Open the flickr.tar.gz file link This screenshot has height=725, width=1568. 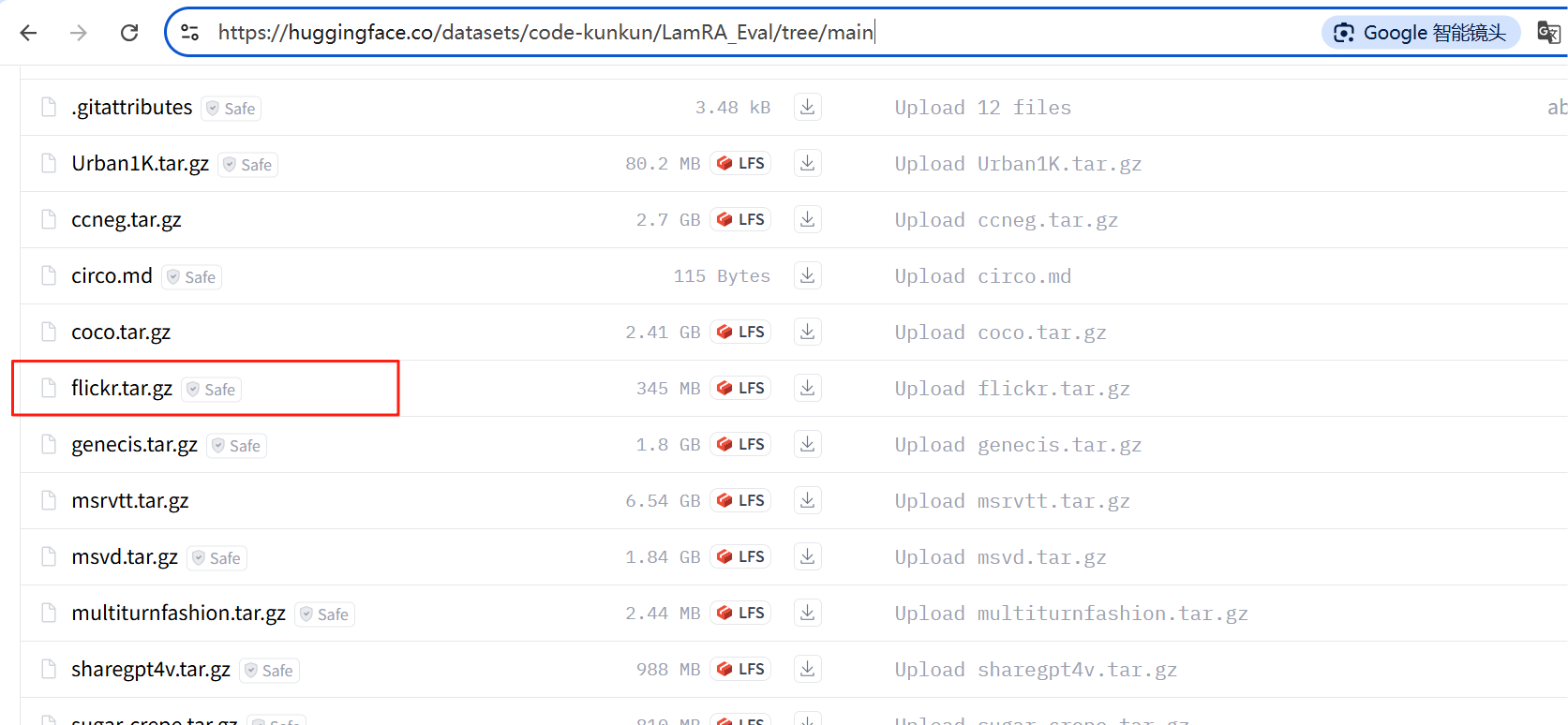122,388
